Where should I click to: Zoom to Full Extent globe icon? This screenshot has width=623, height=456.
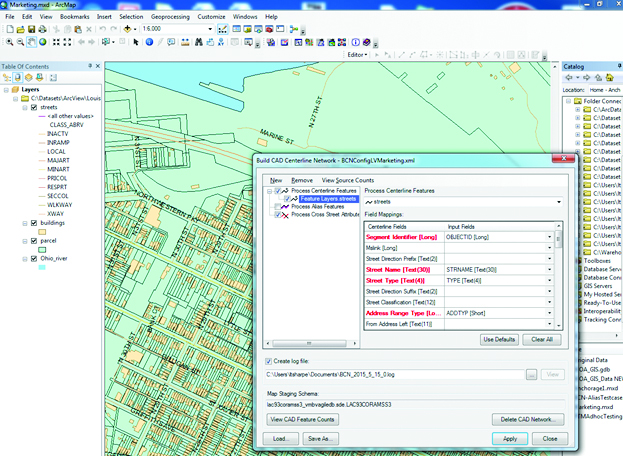click(43, 42)
